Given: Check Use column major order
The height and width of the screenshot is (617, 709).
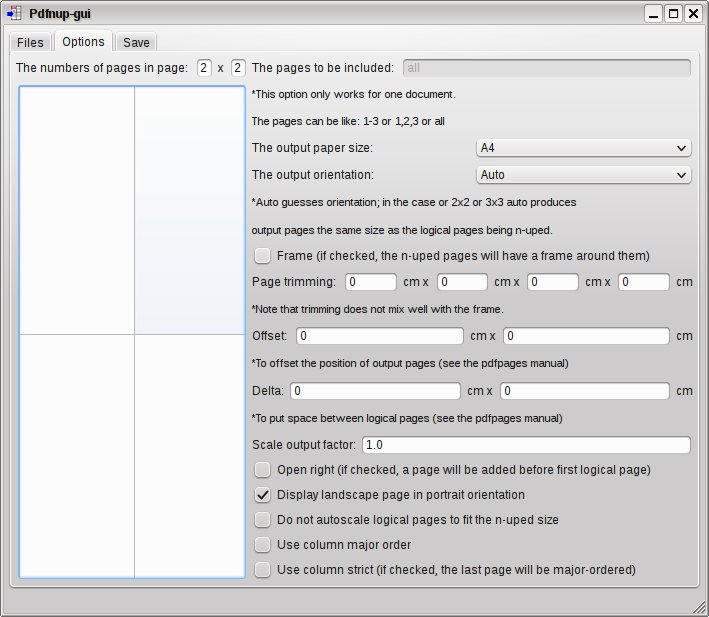Looking at the screenshot, I should coord(262,545).
